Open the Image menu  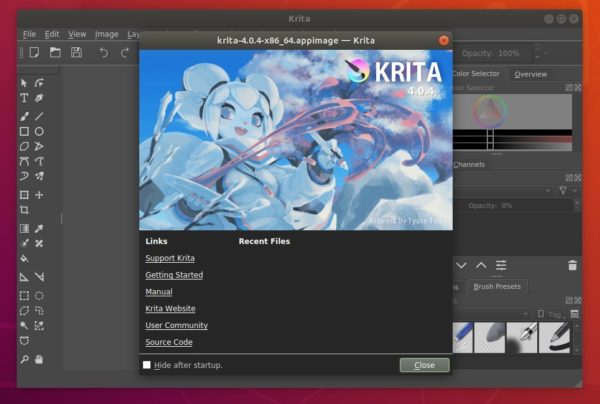tap(106, 34)
